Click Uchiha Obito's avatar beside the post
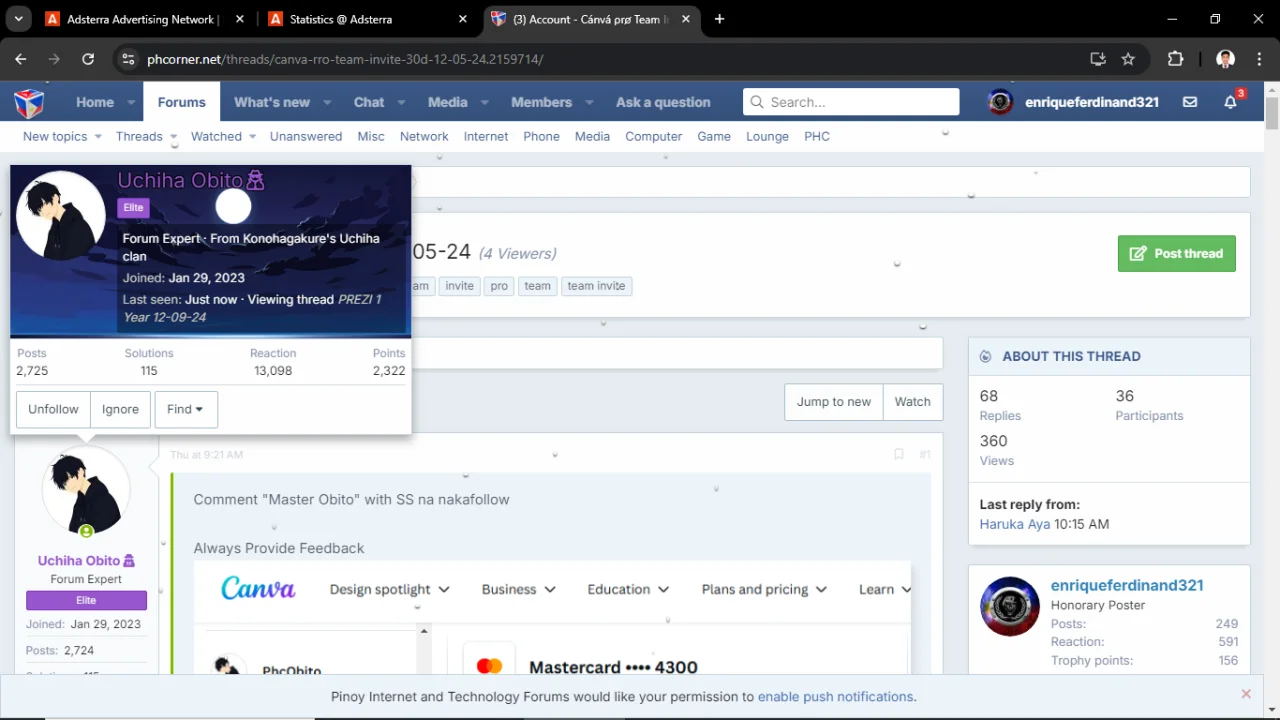The width and height of the screenshot is (1280, 720). (86, 490)
